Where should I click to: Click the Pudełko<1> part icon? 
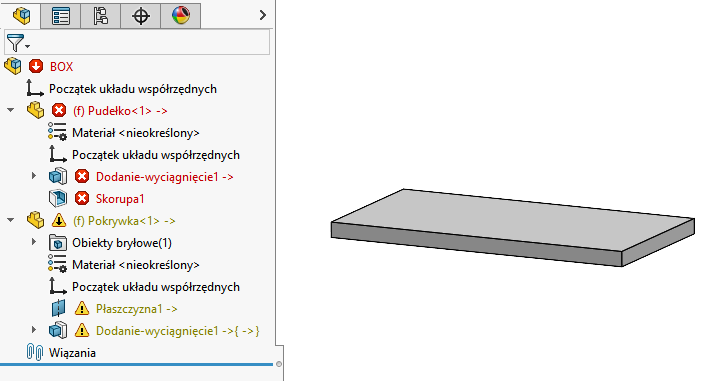click(x=36, y=111)
